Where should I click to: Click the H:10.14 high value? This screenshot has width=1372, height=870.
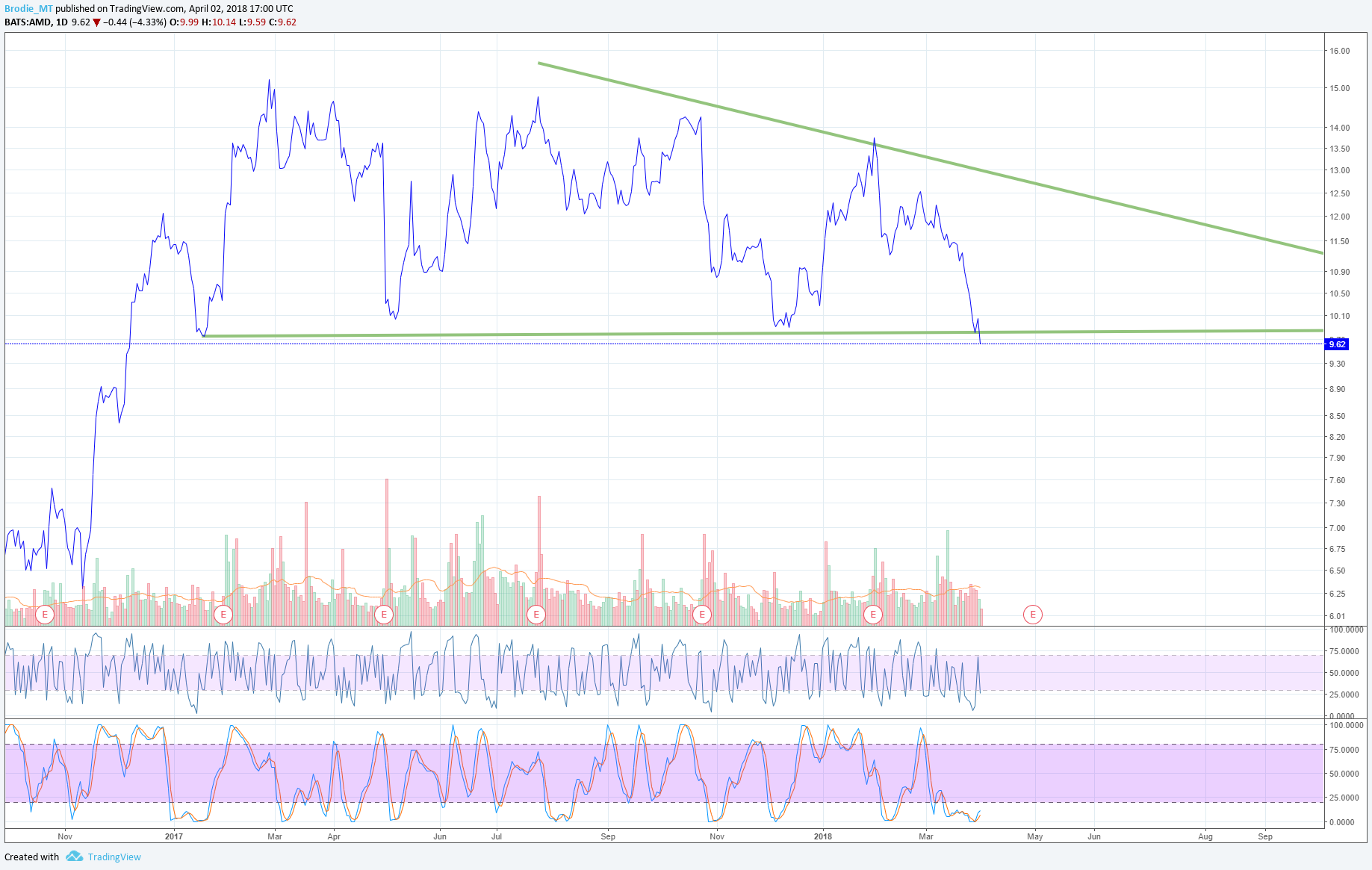[x=219, y=22]
